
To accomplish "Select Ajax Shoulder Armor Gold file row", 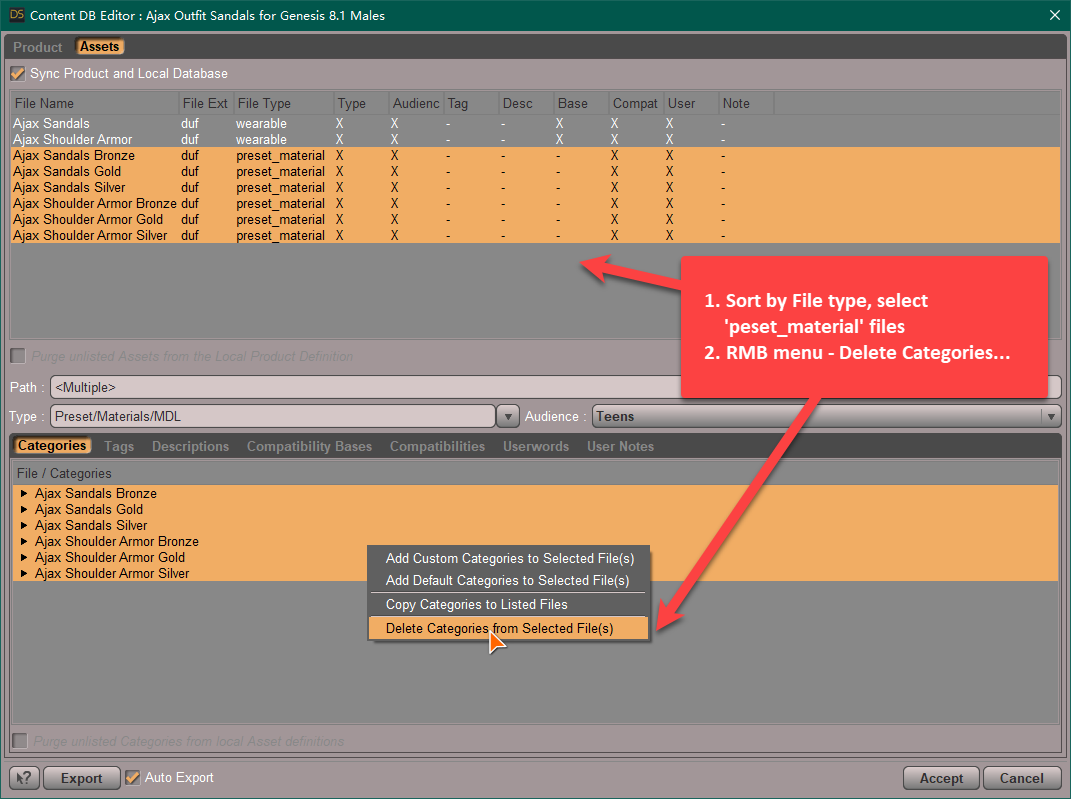I will (536, 219).
